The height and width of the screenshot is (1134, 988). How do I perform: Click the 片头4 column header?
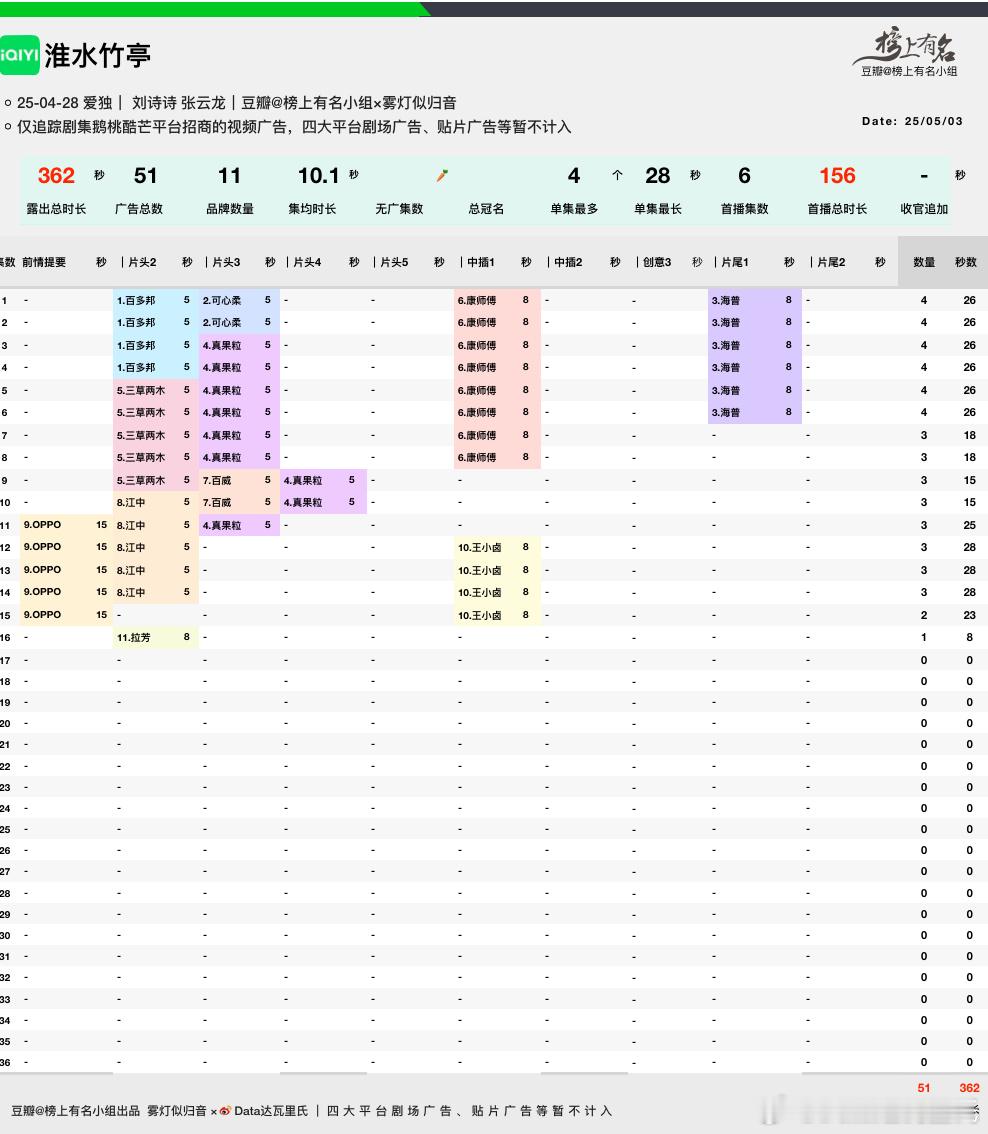(x=307, y=262)
